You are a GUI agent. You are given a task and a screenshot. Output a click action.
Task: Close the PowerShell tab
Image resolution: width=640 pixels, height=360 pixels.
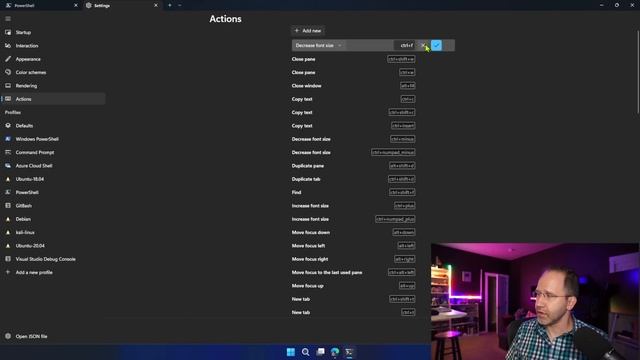click(76, 5)
